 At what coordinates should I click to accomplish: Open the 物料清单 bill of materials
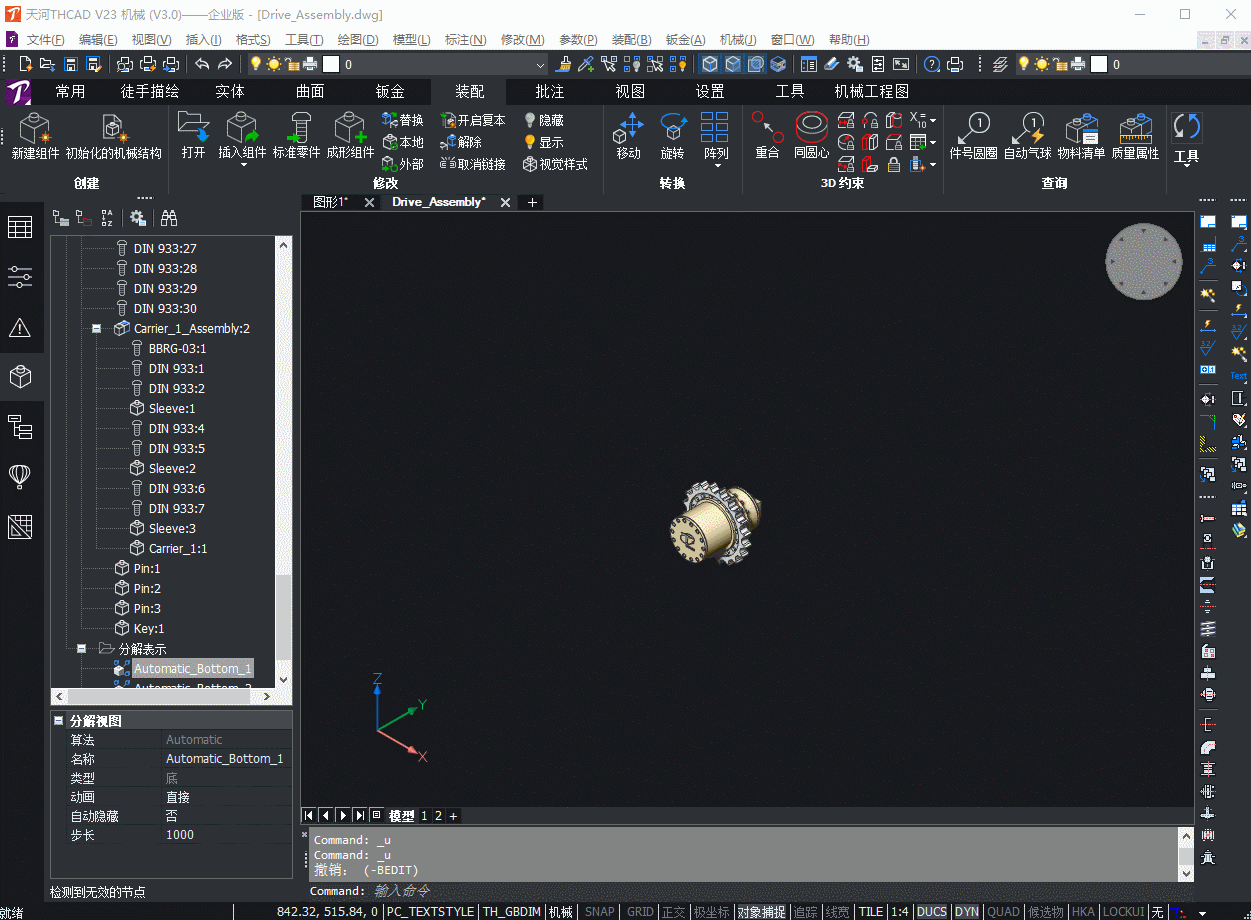pos(1081,137)
